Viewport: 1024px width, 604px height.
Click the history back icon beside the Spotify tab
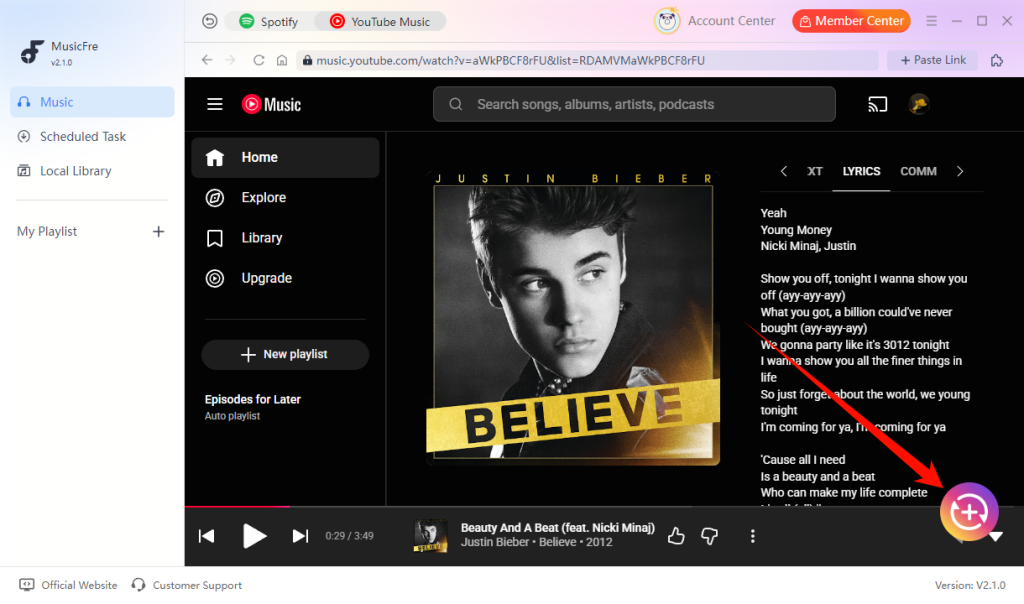209,22
